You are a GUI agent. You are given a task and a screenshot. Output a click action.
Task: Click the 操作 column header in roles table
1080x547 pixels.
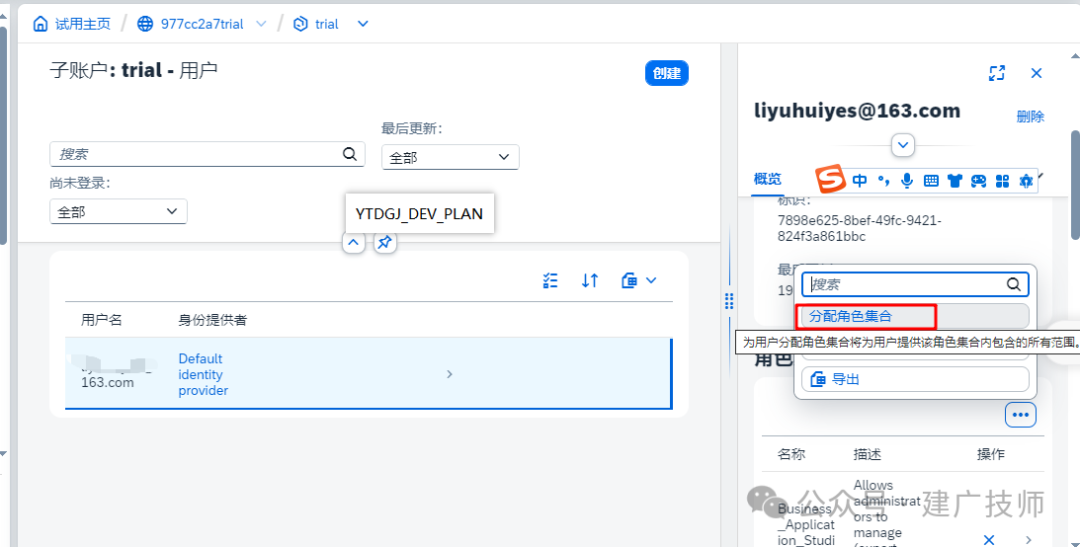[x=990, y=454]
